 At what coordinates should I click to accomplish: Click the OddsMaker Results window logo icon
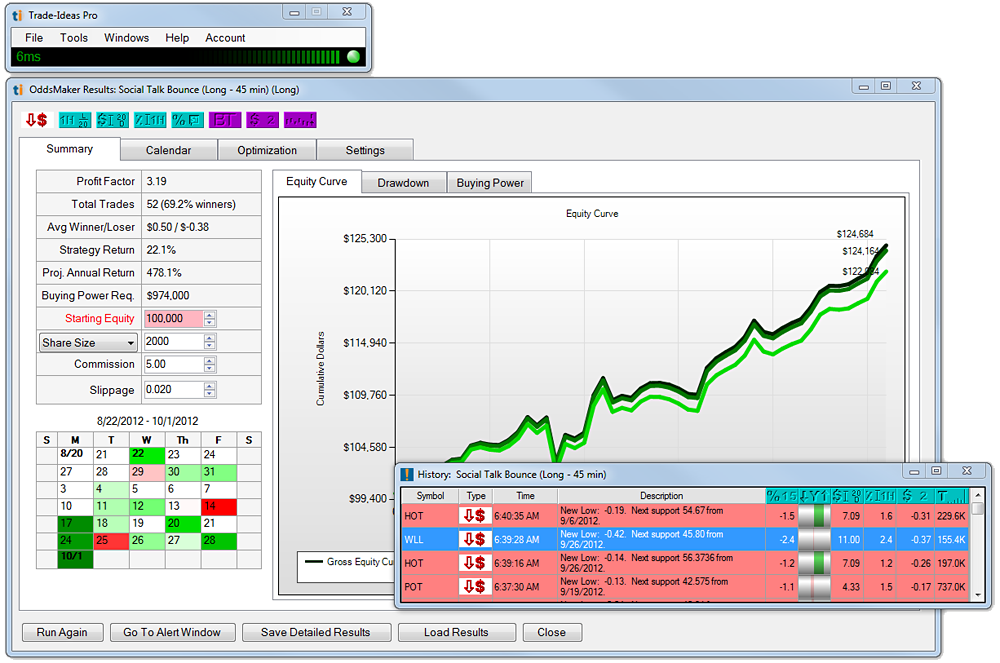(17, 90)
